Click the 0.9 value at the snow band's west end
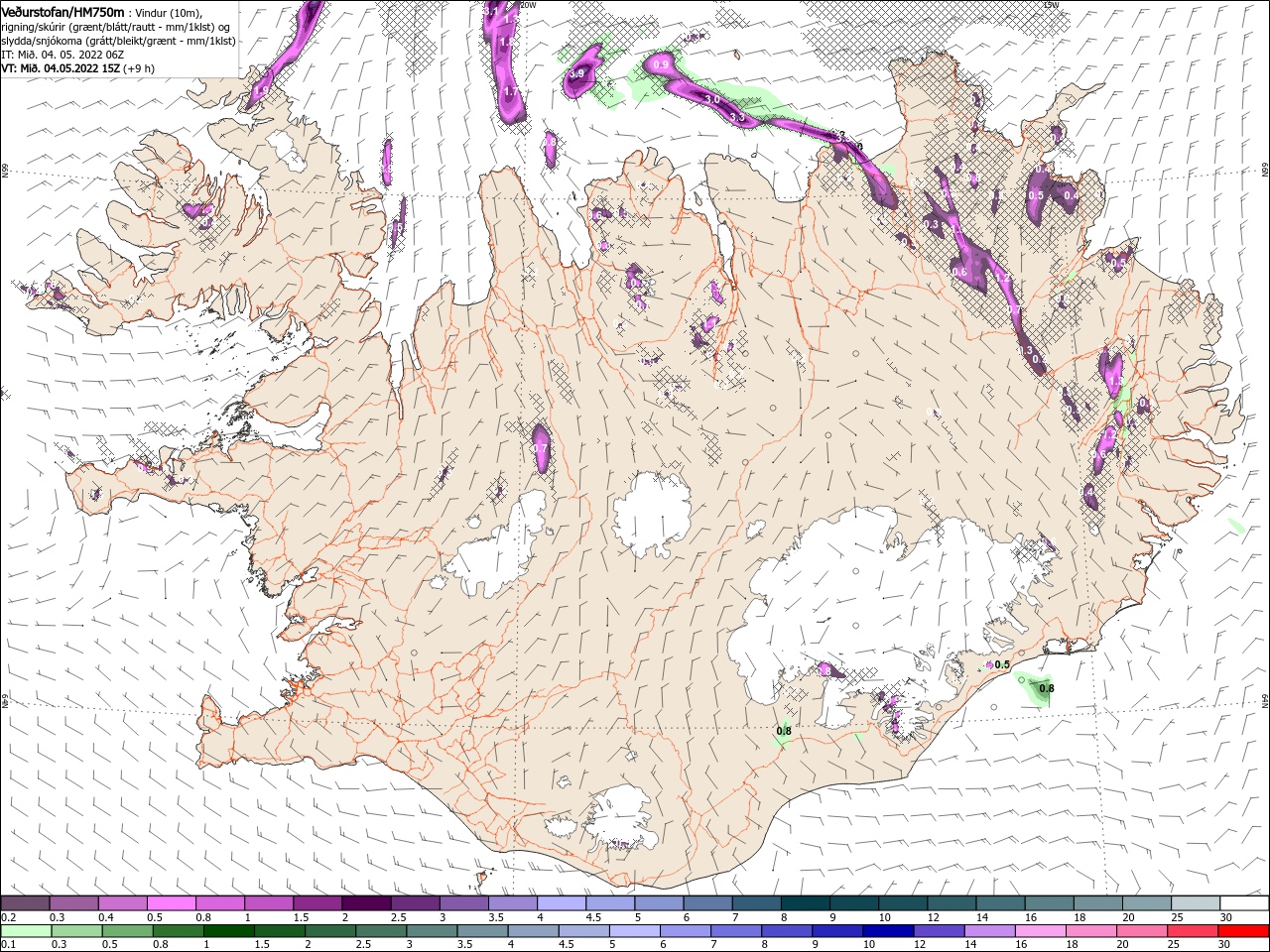Viewport: 1270px width, 952px height. point(663,64)
